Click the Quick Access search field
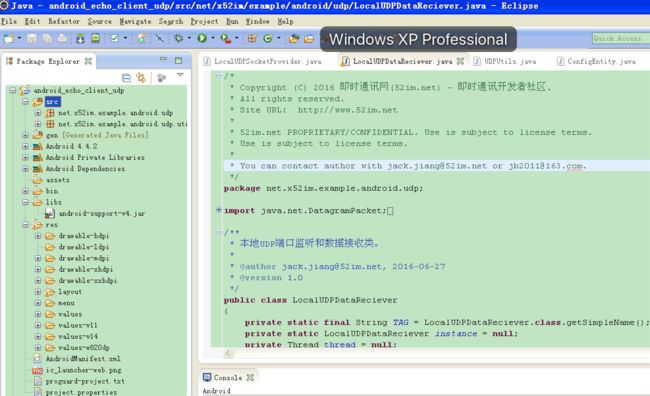This screenshot has width=650, height=396. point(621,39)
